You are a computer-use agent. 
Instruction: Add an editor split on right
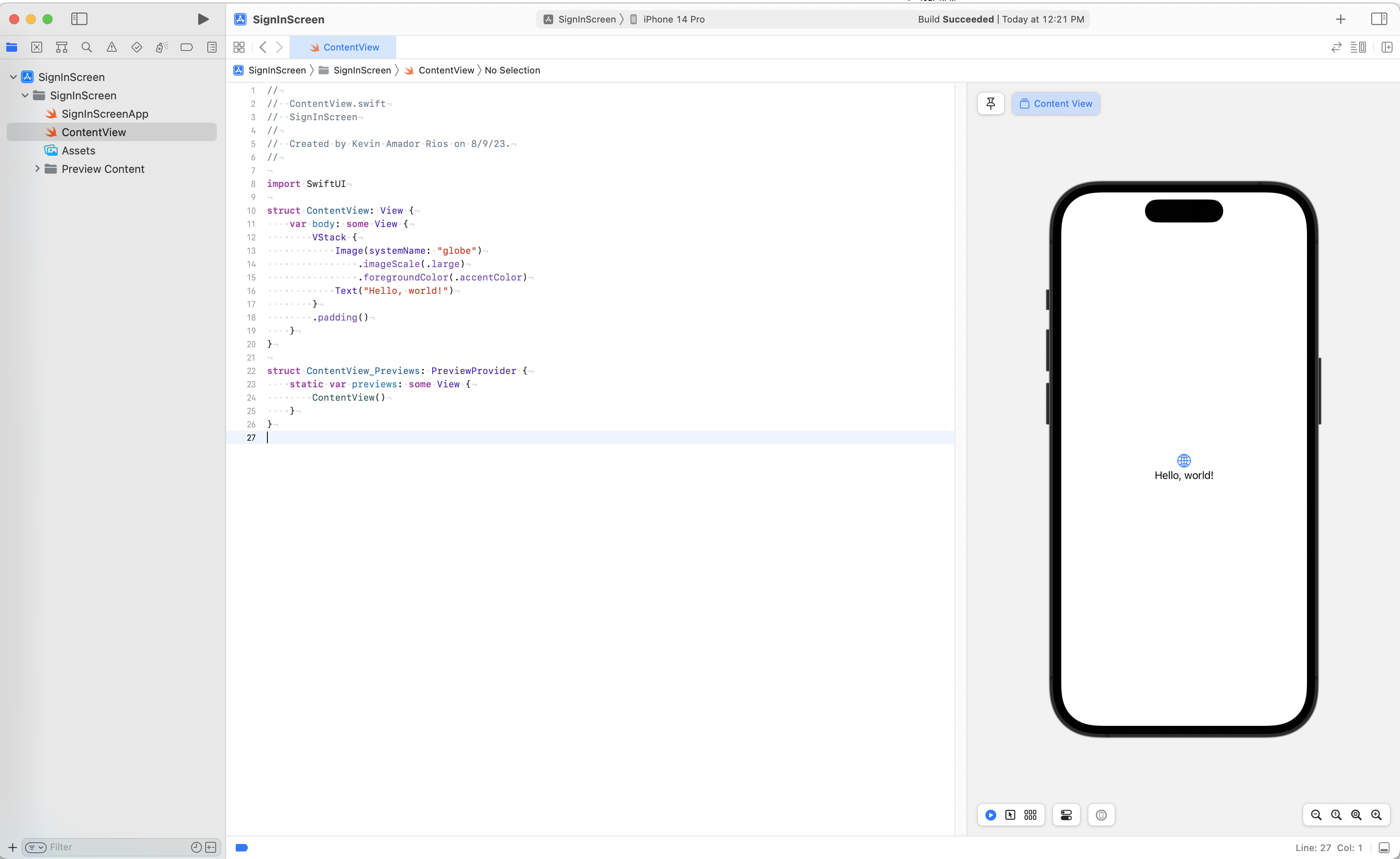point(1387,47)
